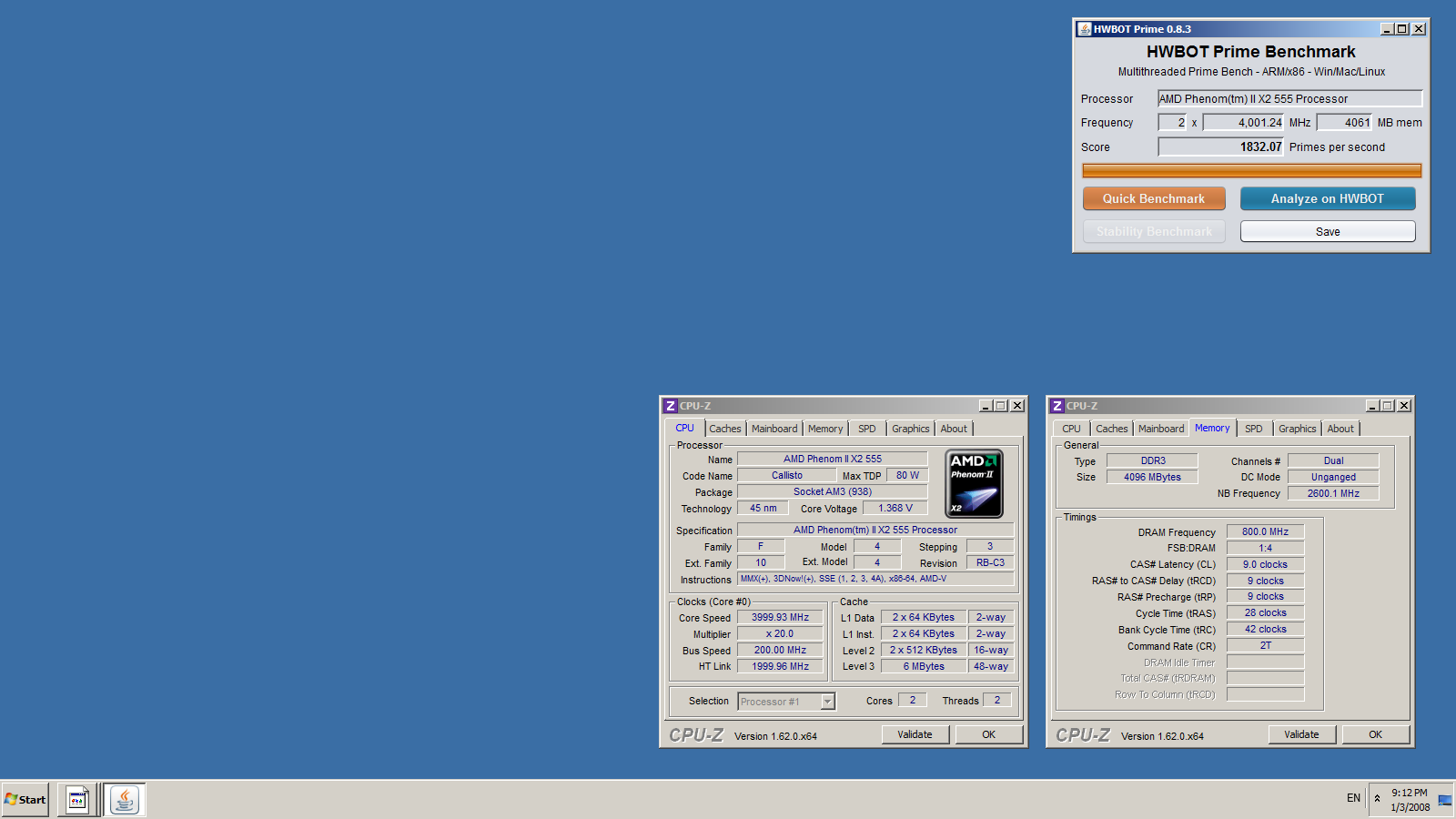Open the CPU-Z taskbar button
Screen dimensions: 1456x819
click(77, 800)
